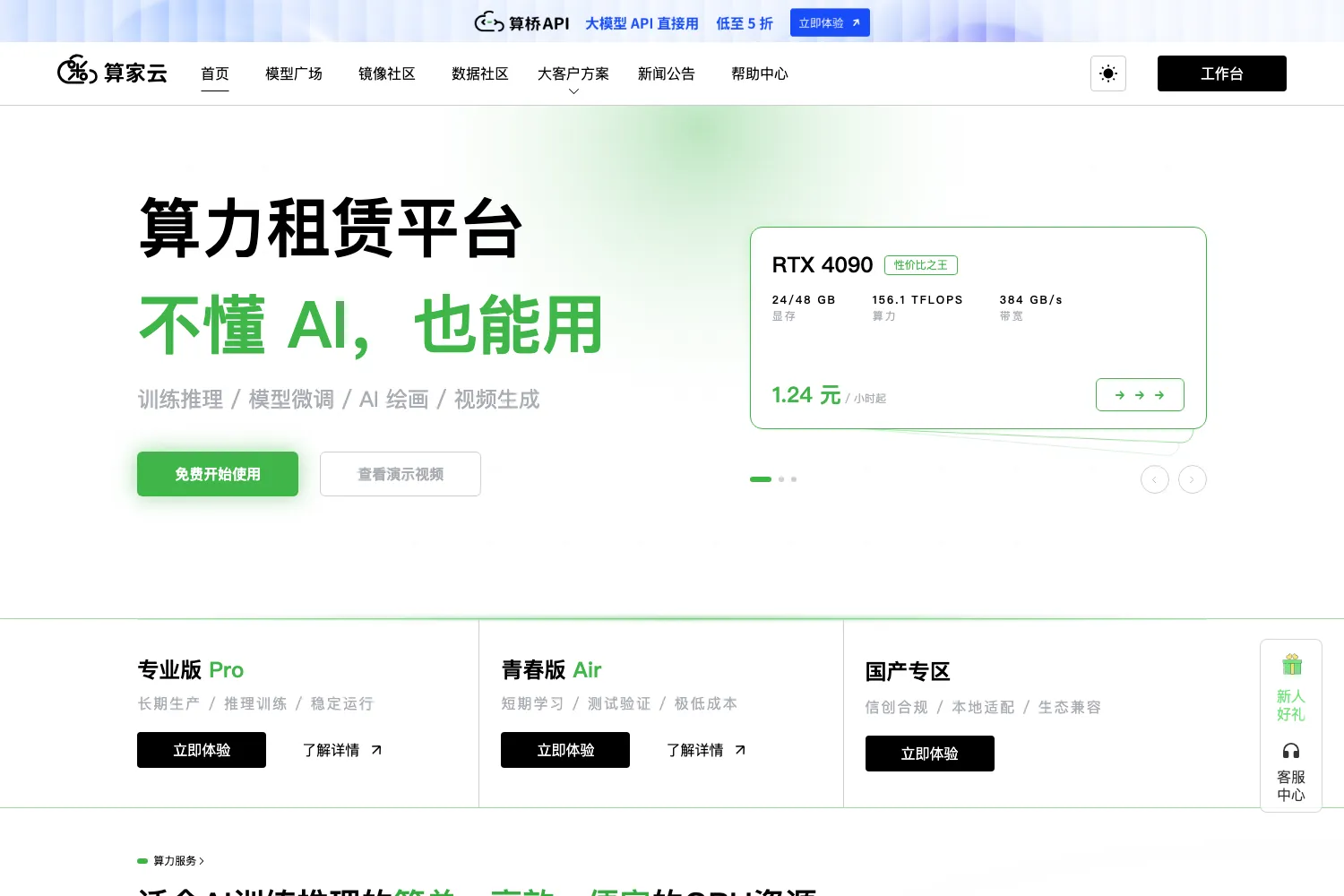Click 立即体验 under 青春版 Air

click(565, 750)
